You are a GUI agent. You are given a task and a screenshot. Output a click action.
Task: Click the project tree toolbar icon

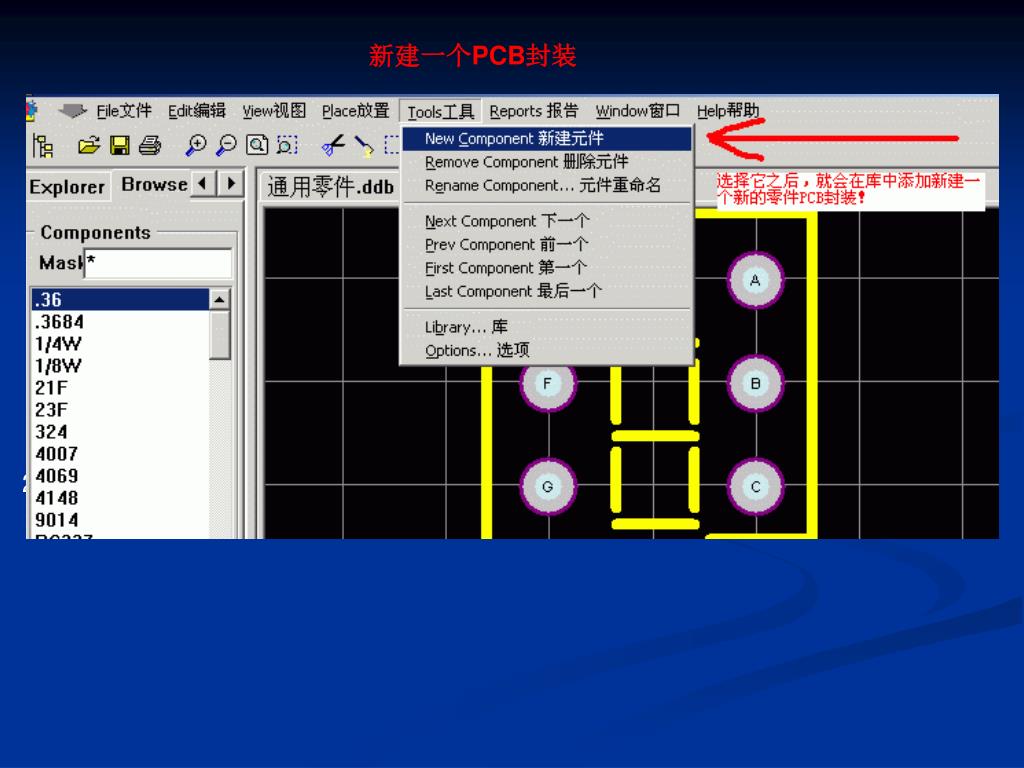pos(43,146)
